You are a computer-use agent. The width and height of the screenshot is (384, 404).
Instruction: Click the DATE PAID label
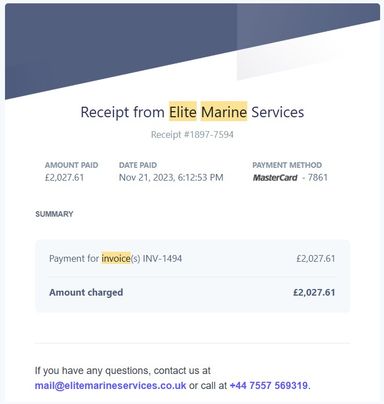(138, 165)
